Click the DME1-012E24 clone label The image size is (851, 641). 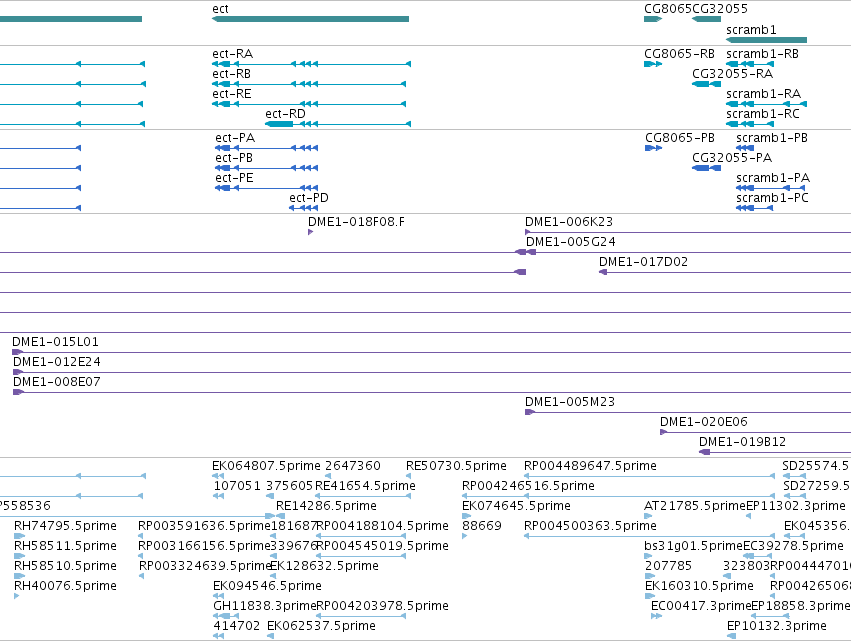56,362
